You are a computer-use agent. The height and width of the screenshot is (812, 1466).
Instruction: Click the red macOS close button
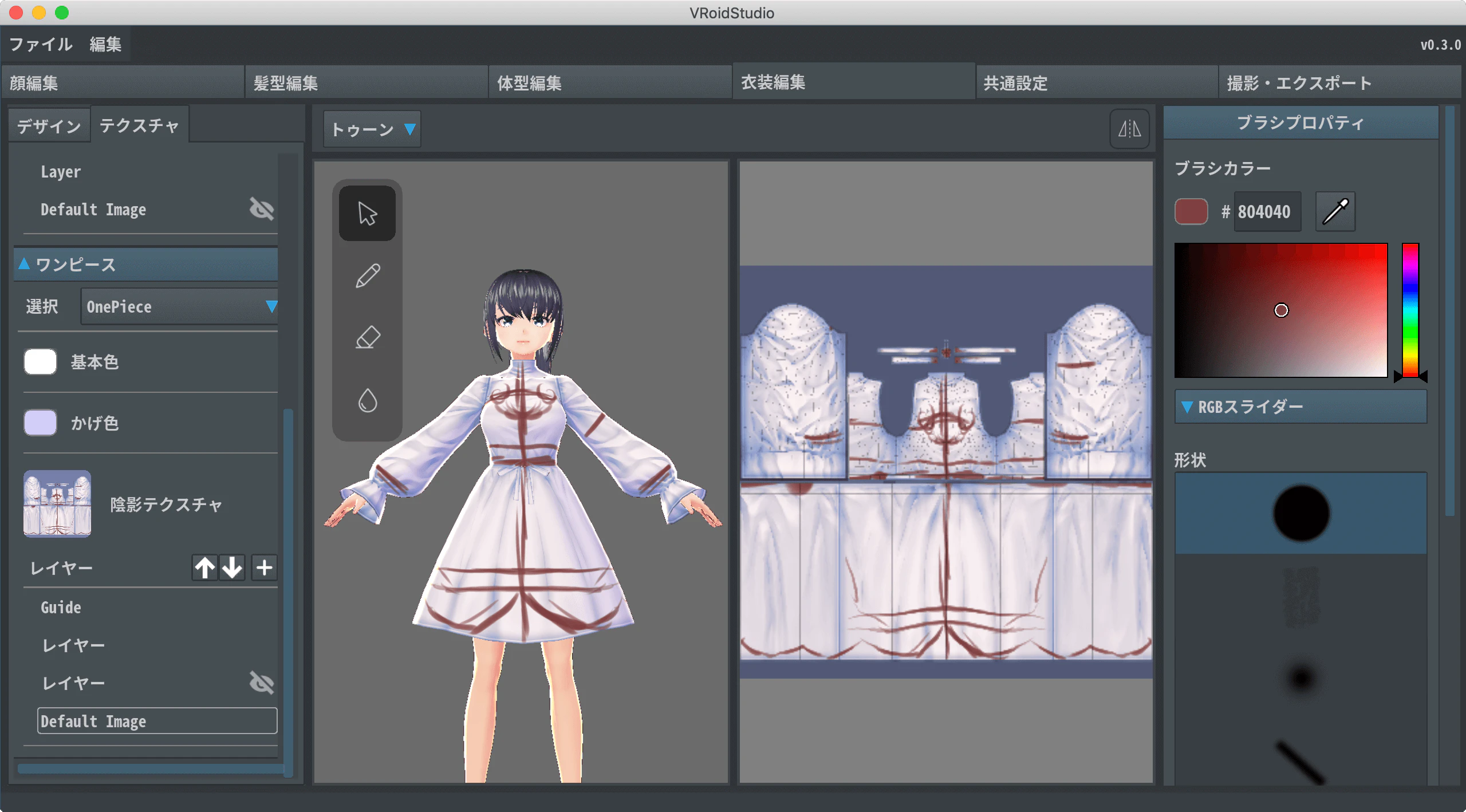[16, 12]
